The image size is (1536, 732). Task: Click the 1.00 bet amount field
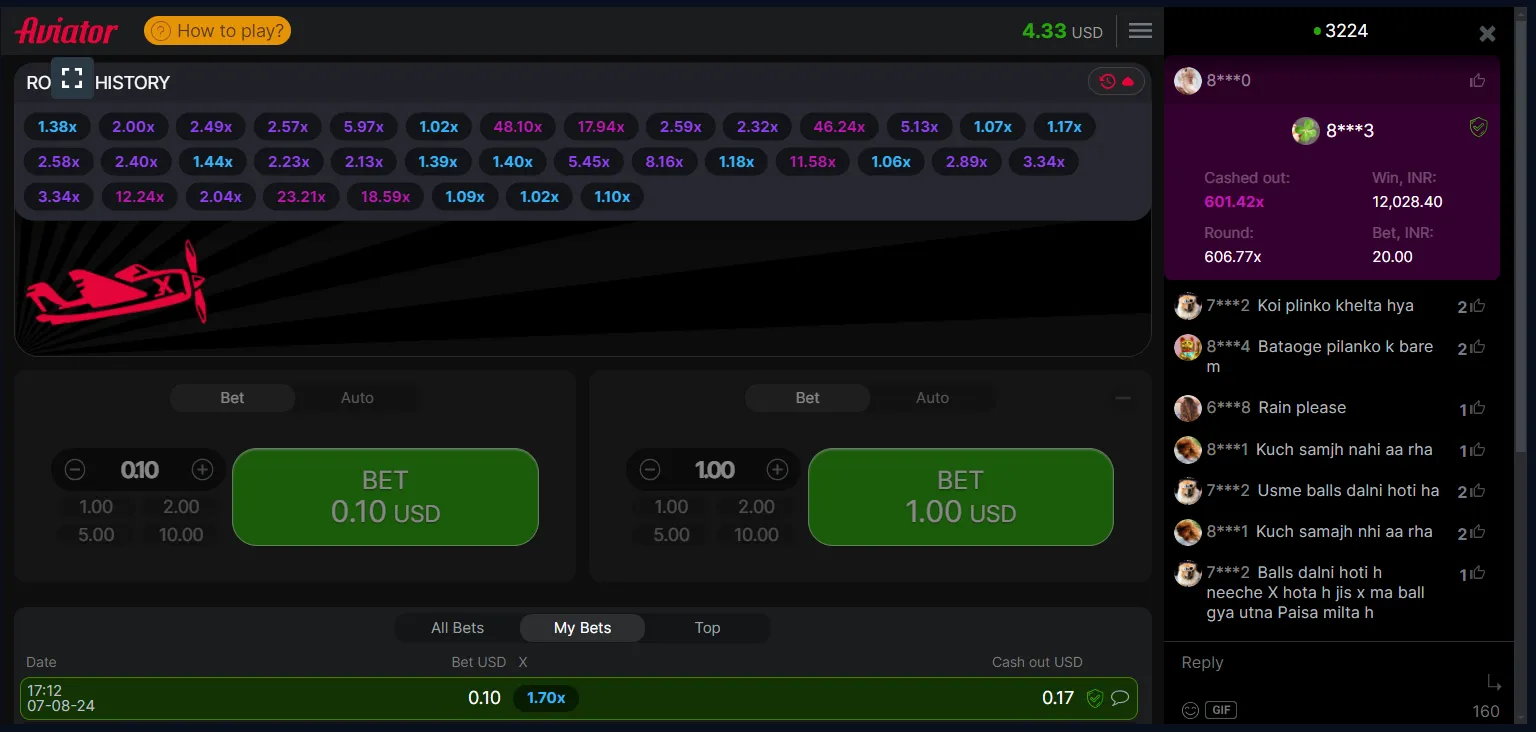coord(714,470)
